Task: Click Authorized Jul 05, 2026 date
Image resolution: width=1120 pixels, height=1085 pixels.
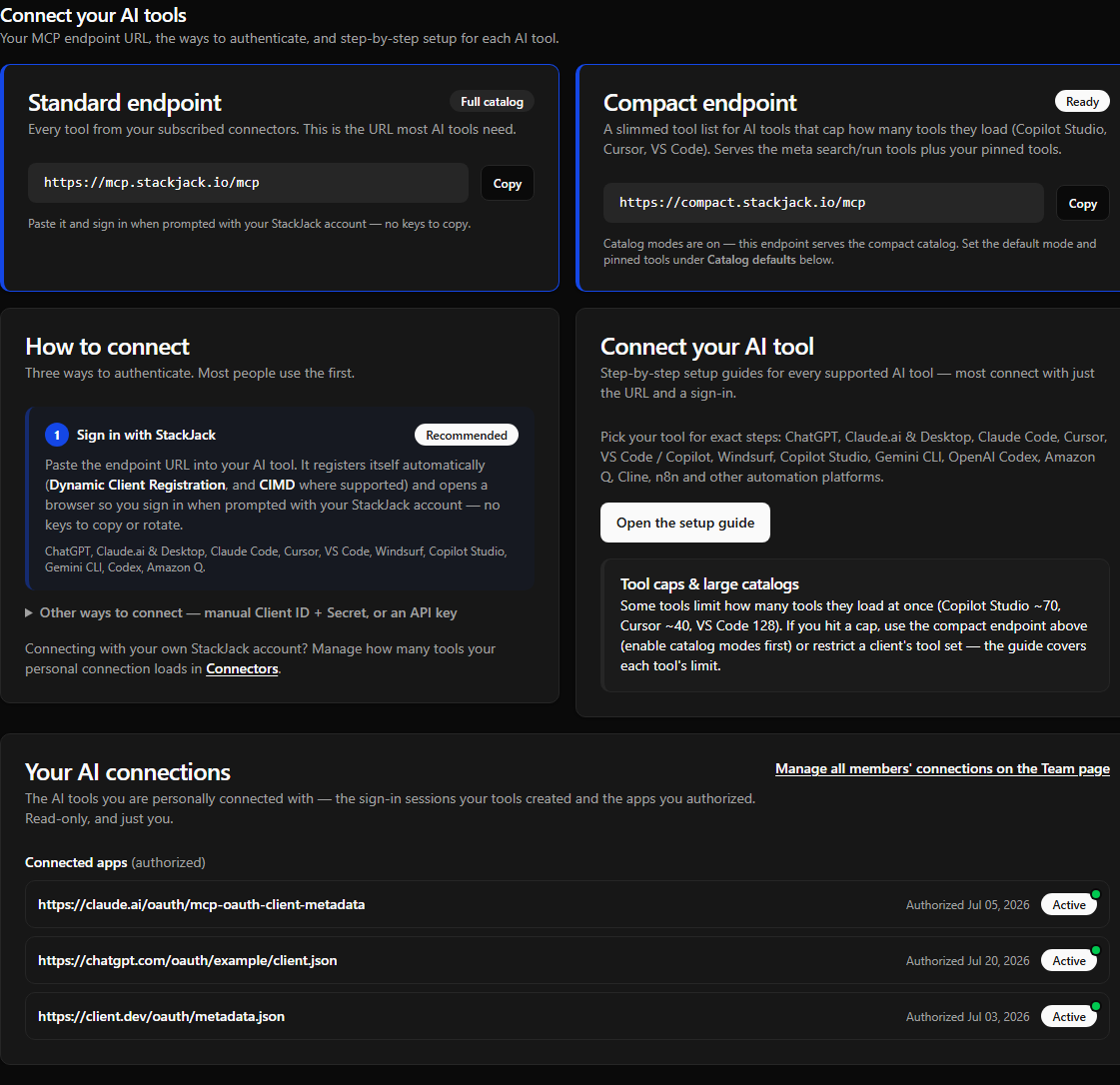Action: [968, 905]
